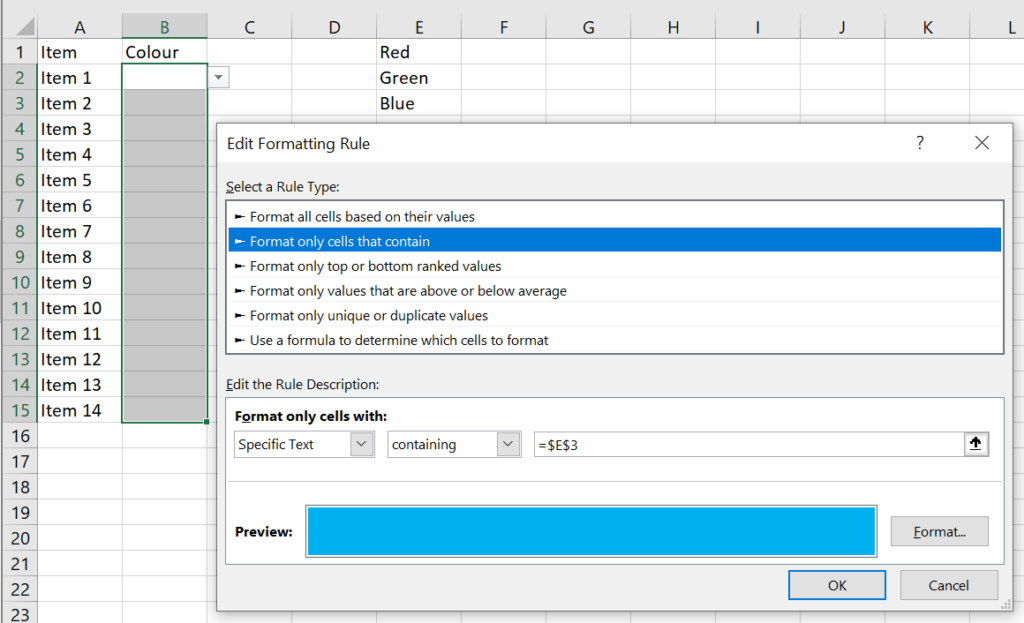1024x623 pixels.
Task: Choose 'Format only values that are above or below average'
Action: 408,291
